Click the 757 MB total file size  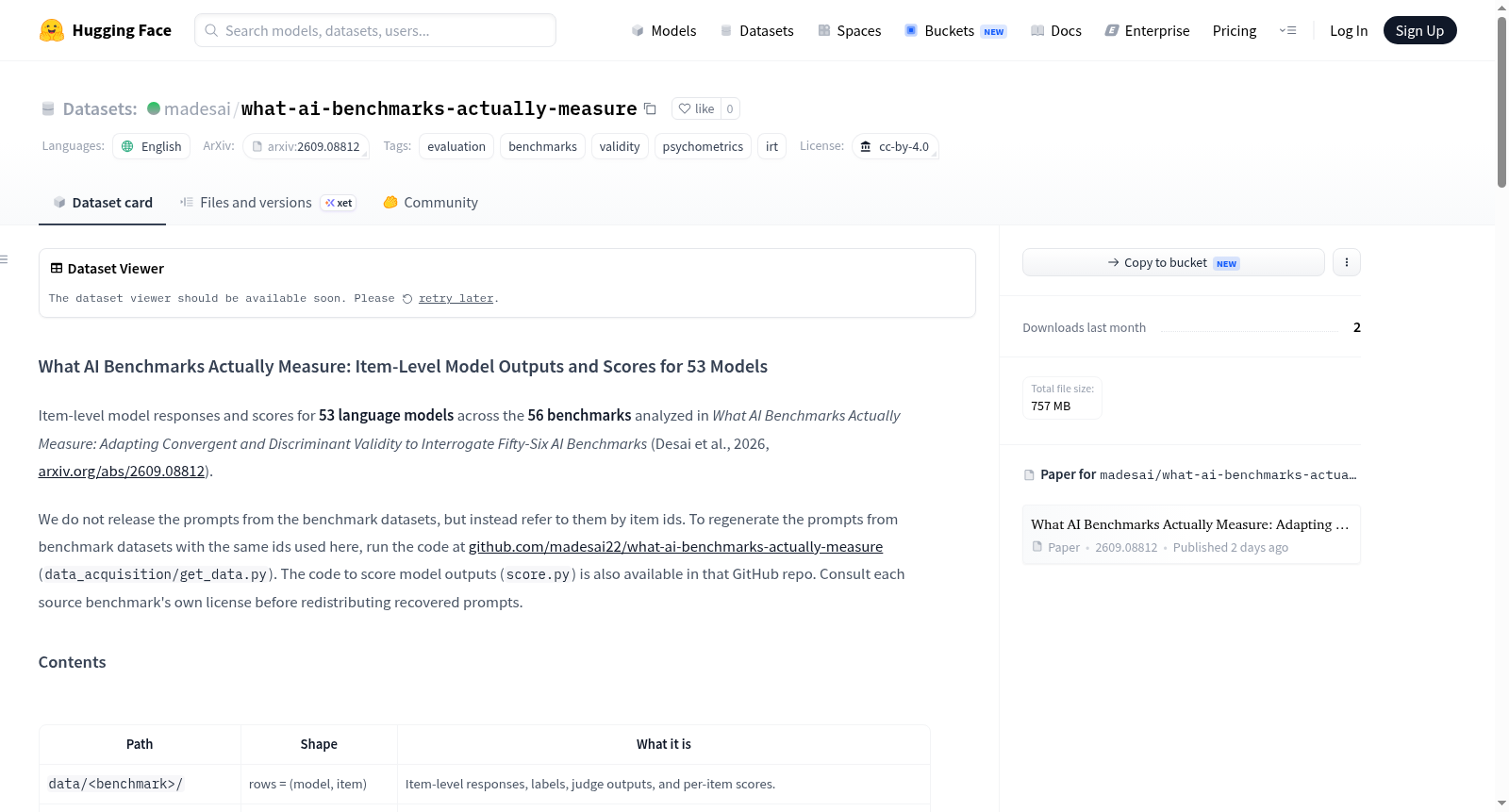coord(1051,406)
